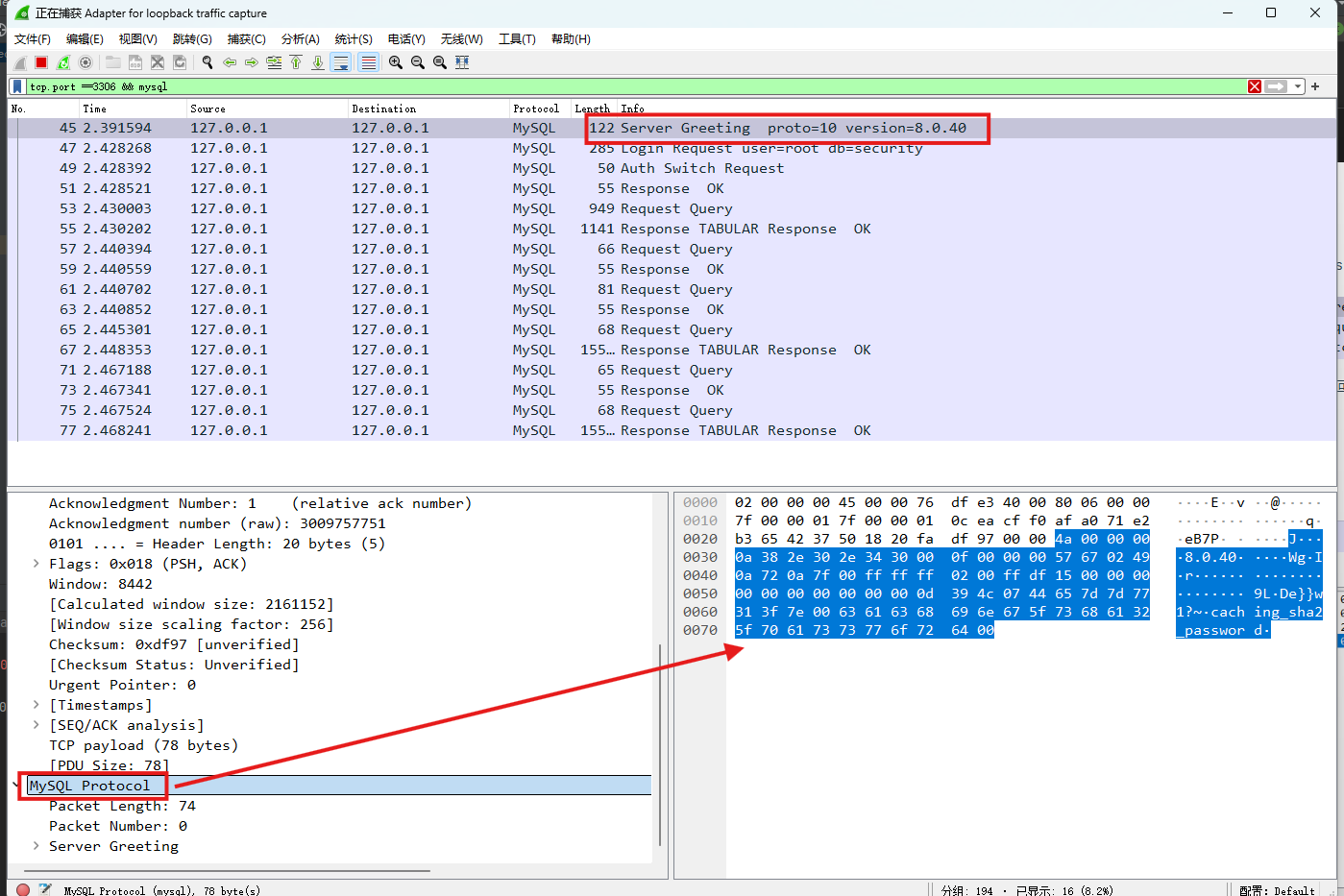Go to next packet arrow

tap(252, 62)
